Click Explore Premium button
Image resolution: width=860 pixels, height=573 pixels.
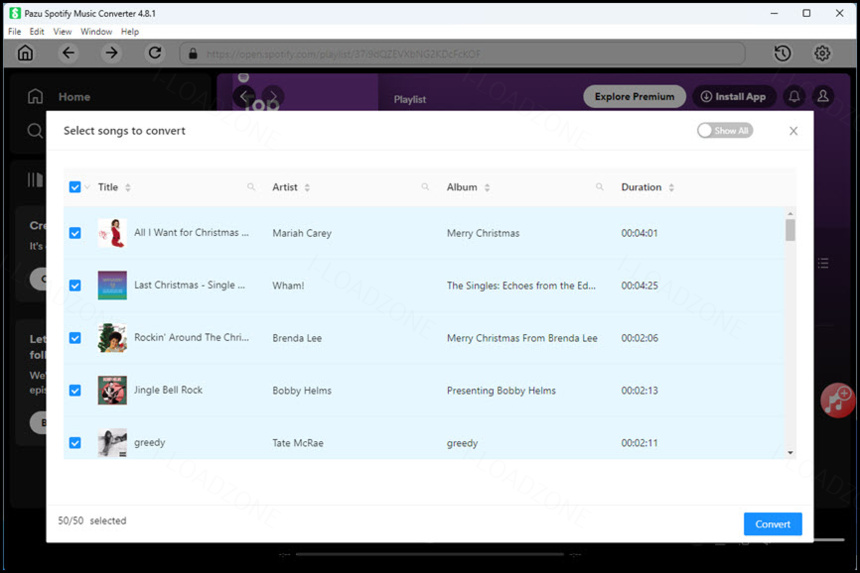tap(634, 97)
